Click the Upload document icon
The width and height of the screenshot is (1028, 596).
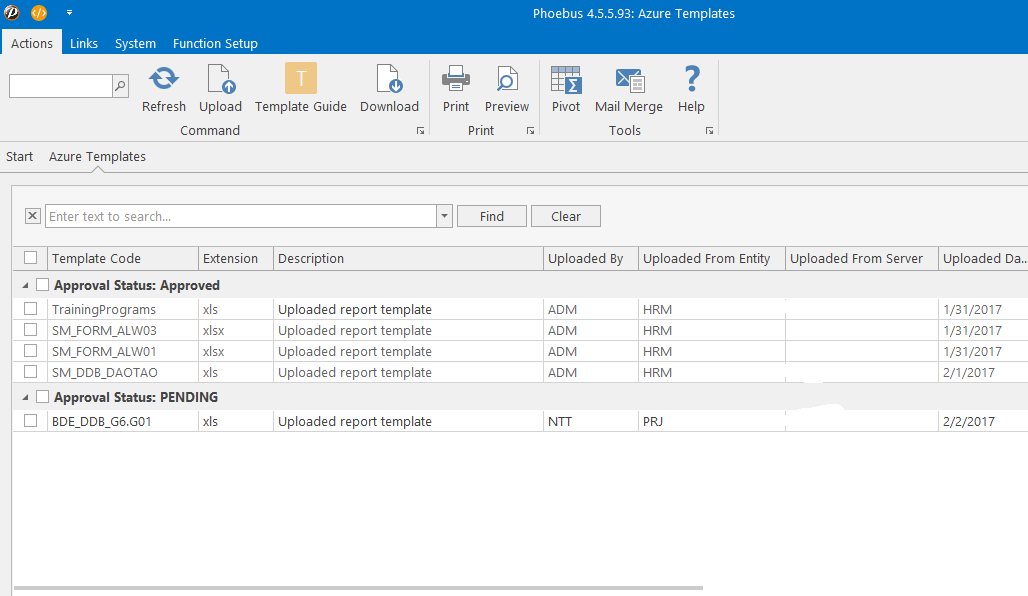220,79
